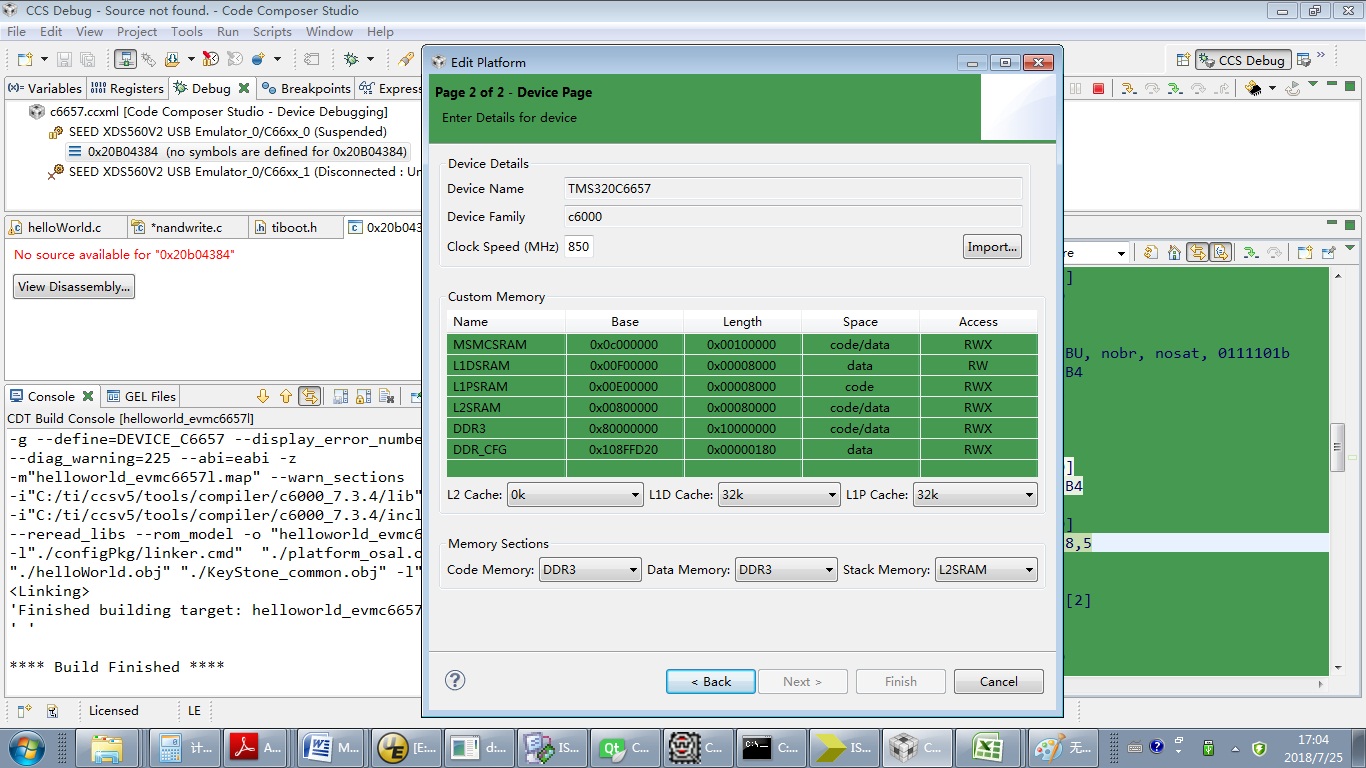1366x768 pixels.
Task: Open dropdown arrow next to New icon
Action: 42,60
